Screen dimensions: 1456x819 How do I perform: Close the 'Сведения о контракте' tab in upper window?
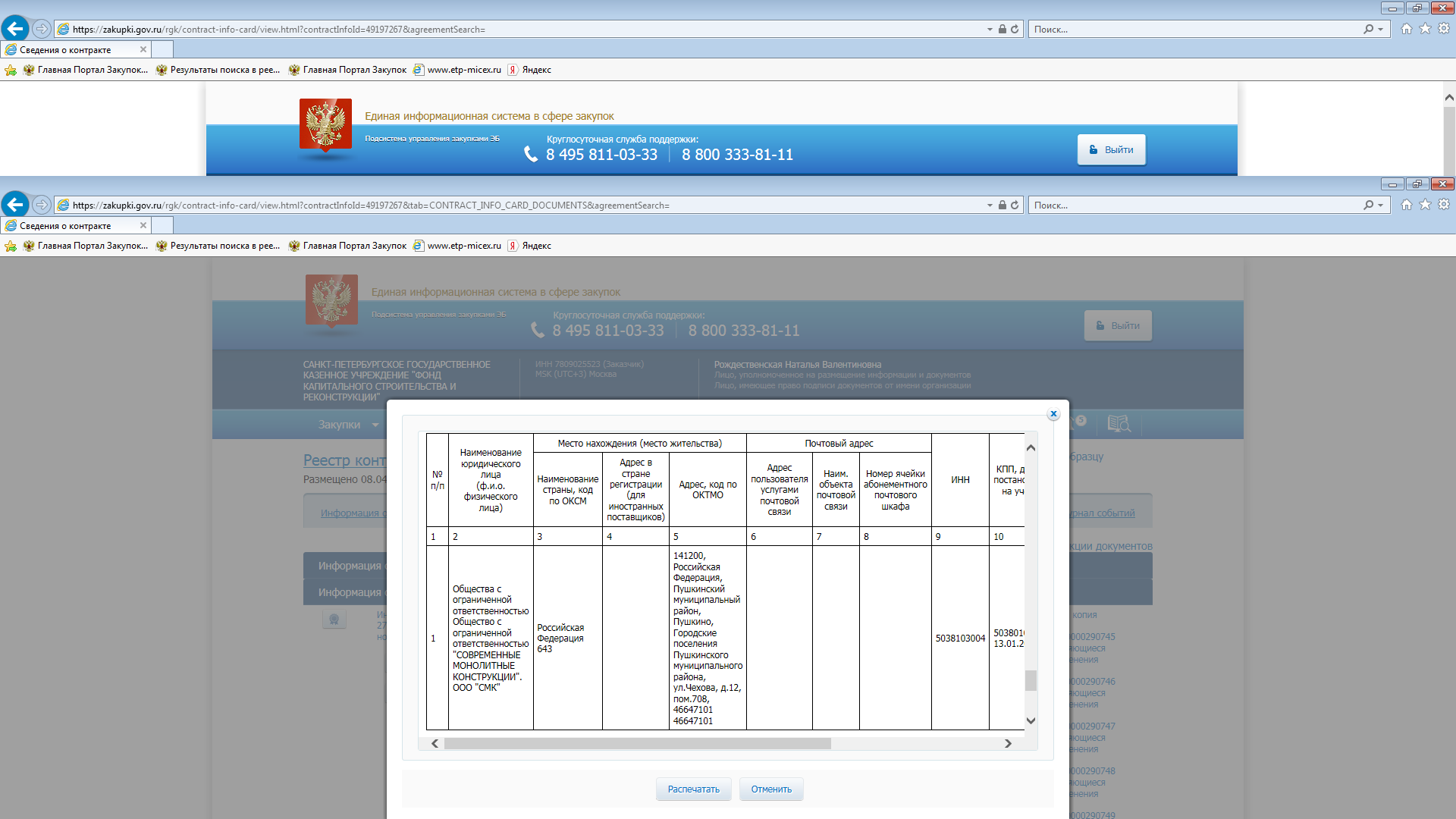coord(143,49)
